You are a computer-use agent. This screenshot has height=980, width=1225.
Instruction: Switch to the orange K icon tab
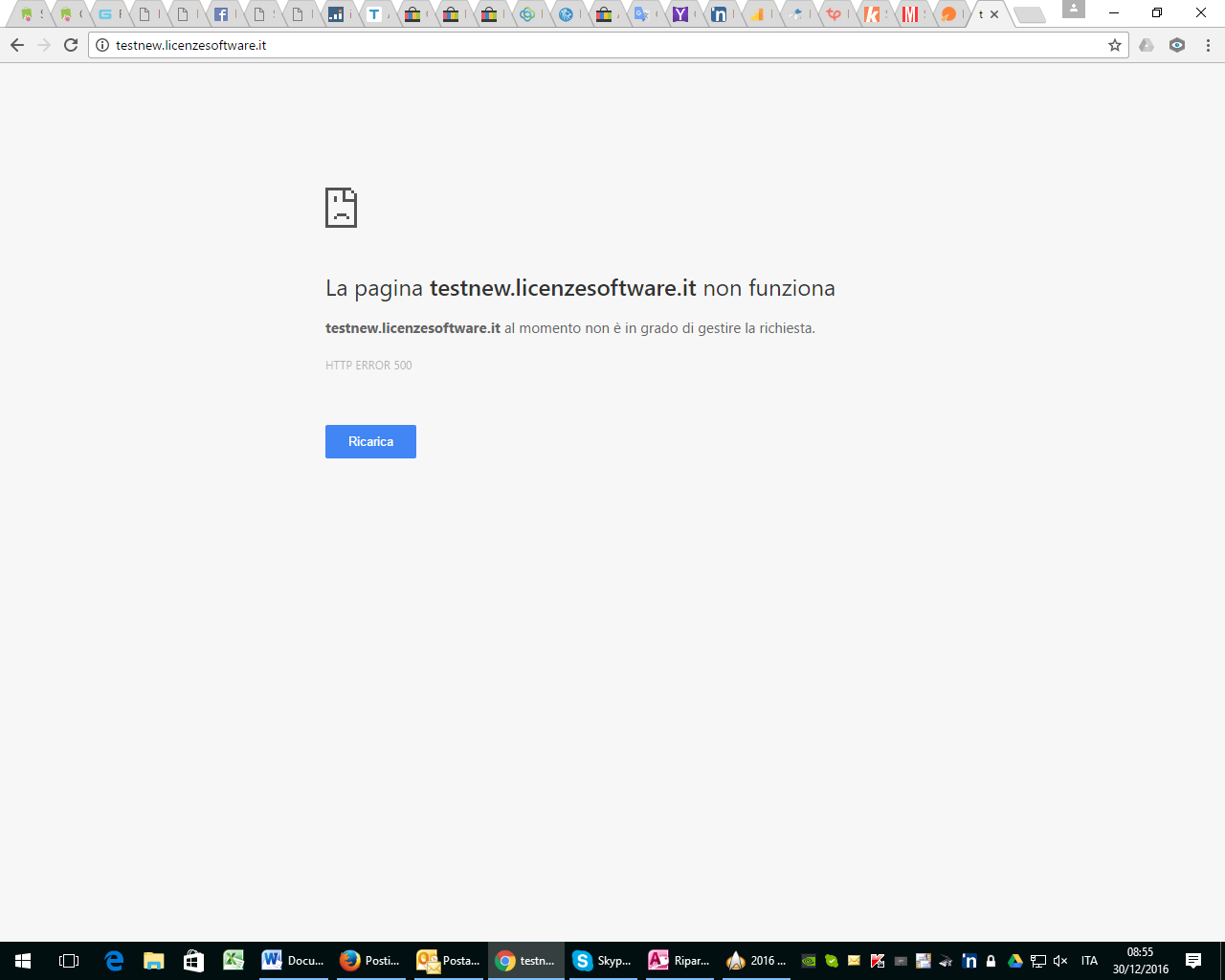872,14
